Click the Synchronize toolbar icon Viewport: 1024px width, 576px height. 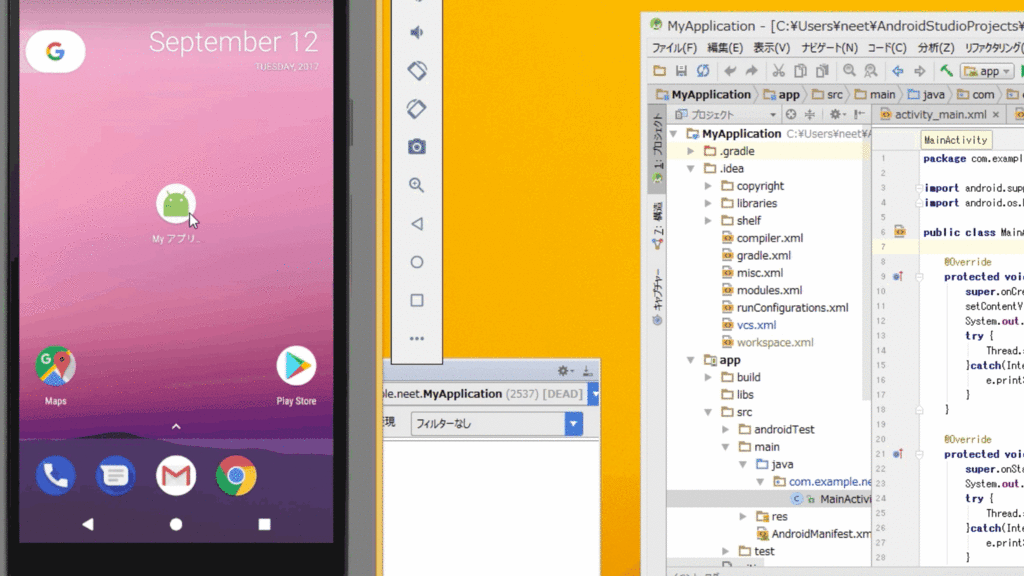tap(703, 71)
